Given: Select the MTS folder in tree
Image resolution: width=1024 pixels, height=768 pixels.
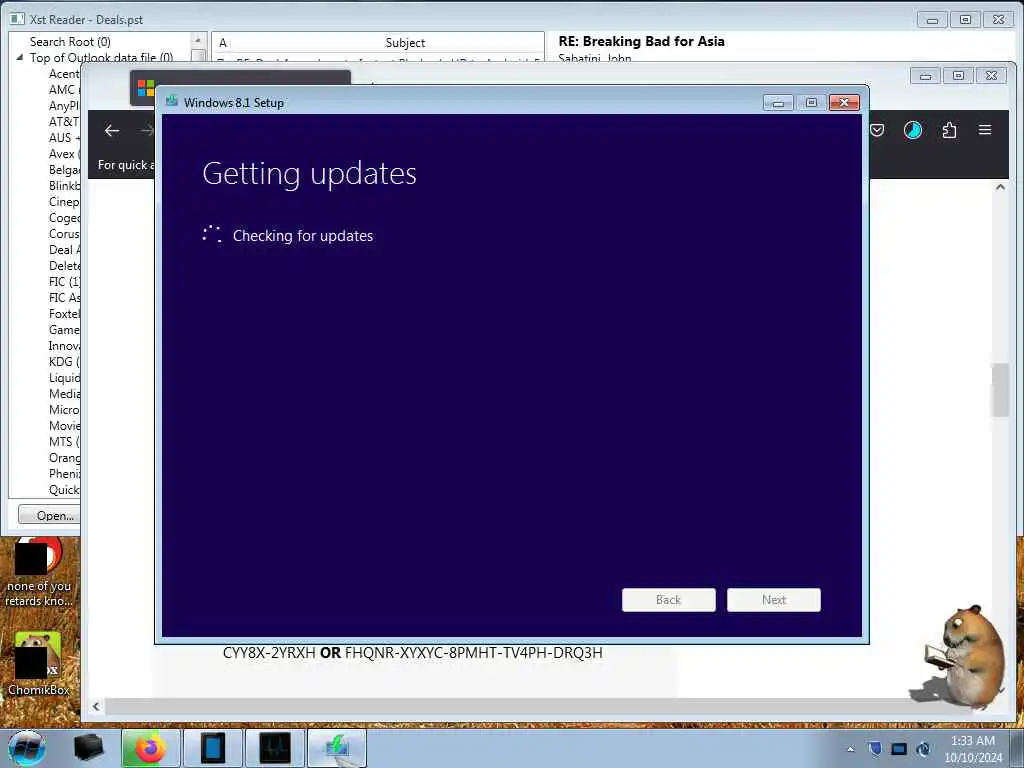Looking at the screenshot, I should point(63,441).
